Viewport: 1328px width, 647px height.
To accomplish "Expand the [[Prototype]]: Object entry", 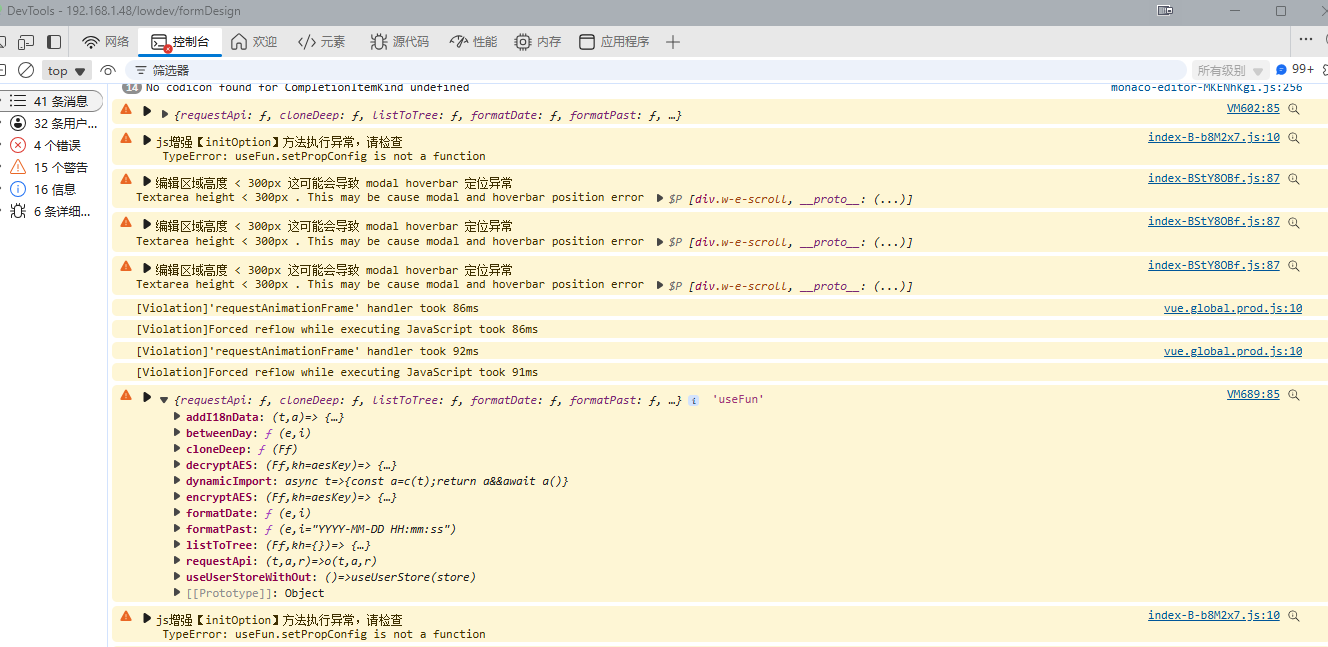I will [179, 593].
